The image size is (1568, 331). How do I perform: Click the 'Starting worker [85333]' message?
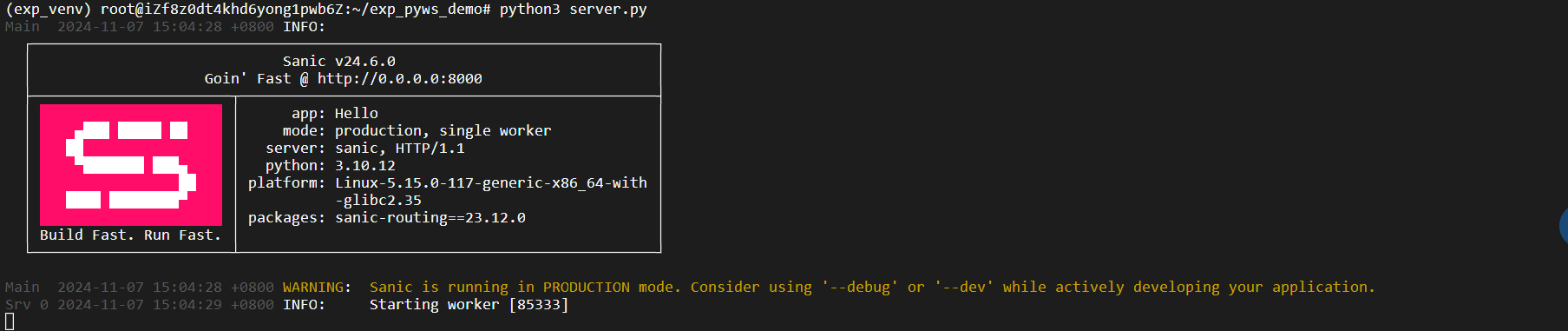click(x=469, y=304)
